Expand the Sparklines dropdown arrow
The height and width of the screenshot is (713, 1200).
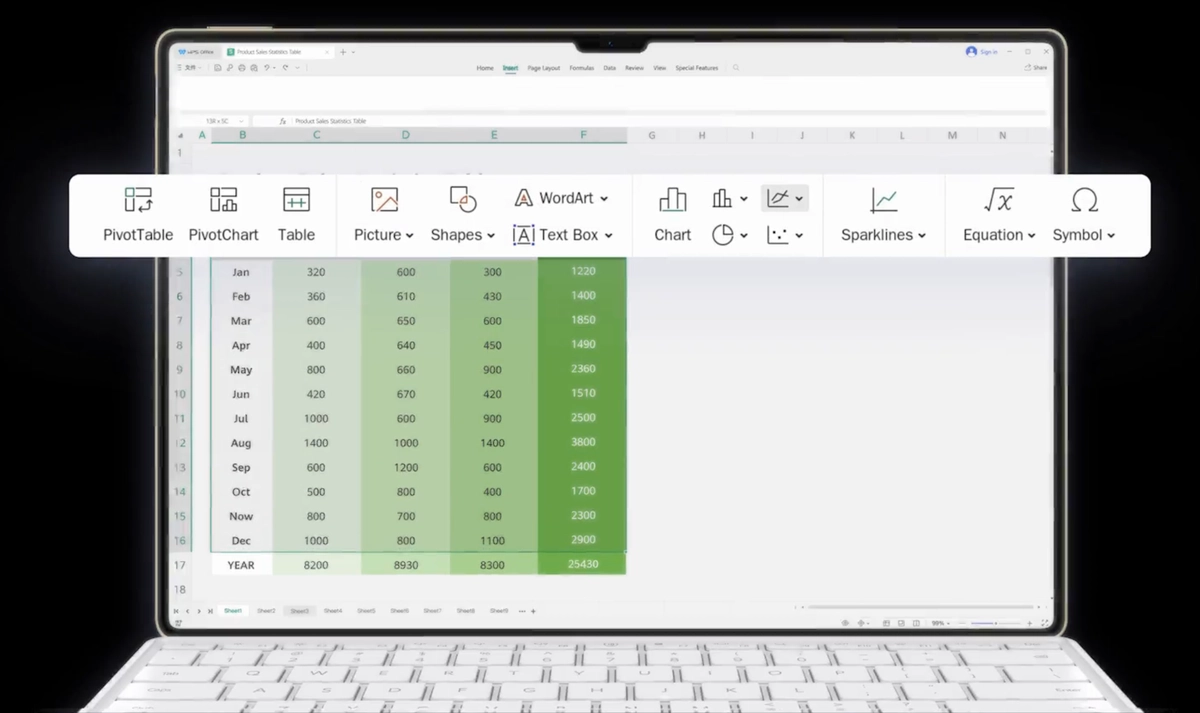click(921, 236)
